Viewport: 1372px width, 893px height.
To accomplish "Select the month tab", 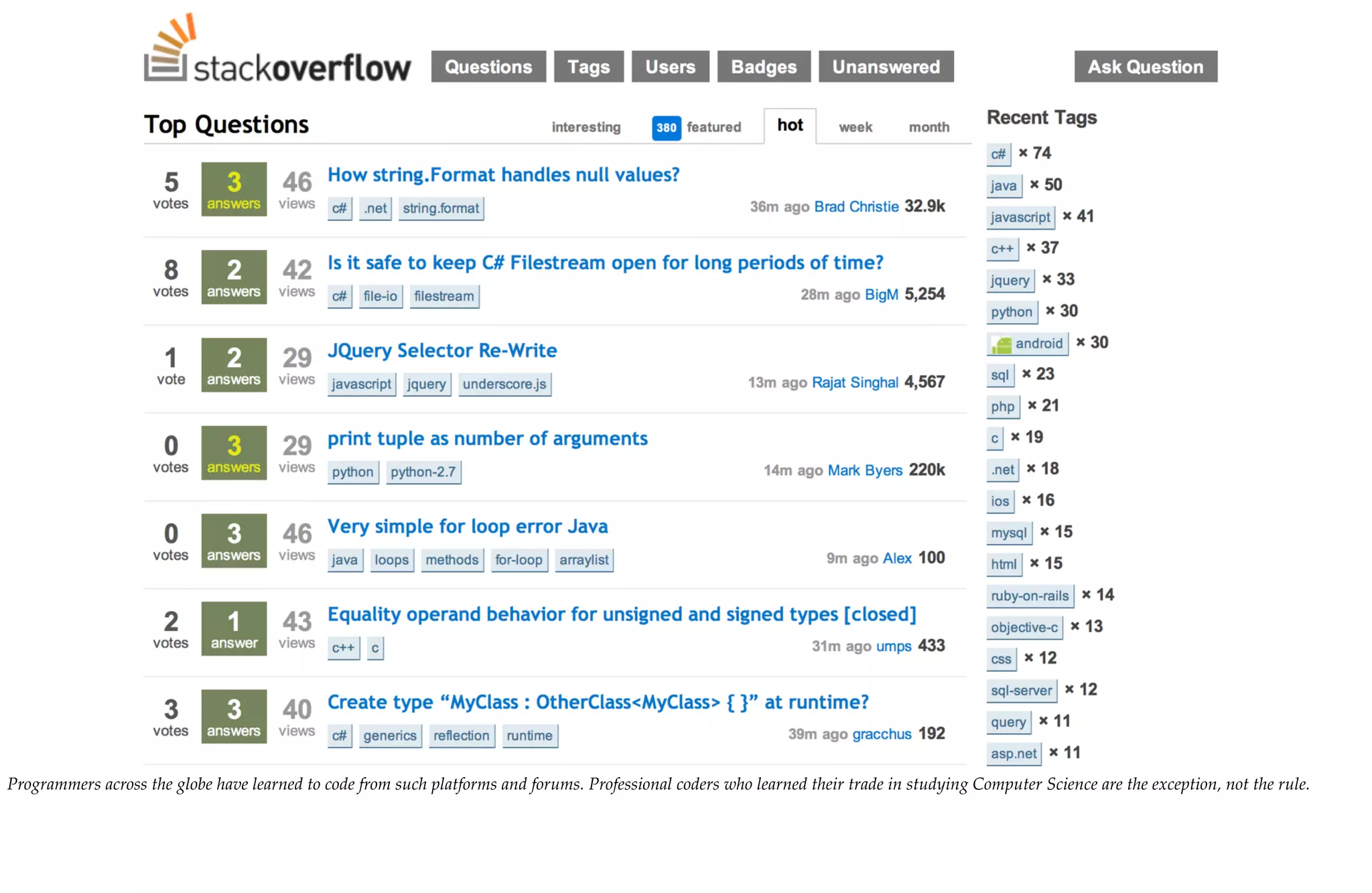I will pyautogui.click(x=929, y=127).
